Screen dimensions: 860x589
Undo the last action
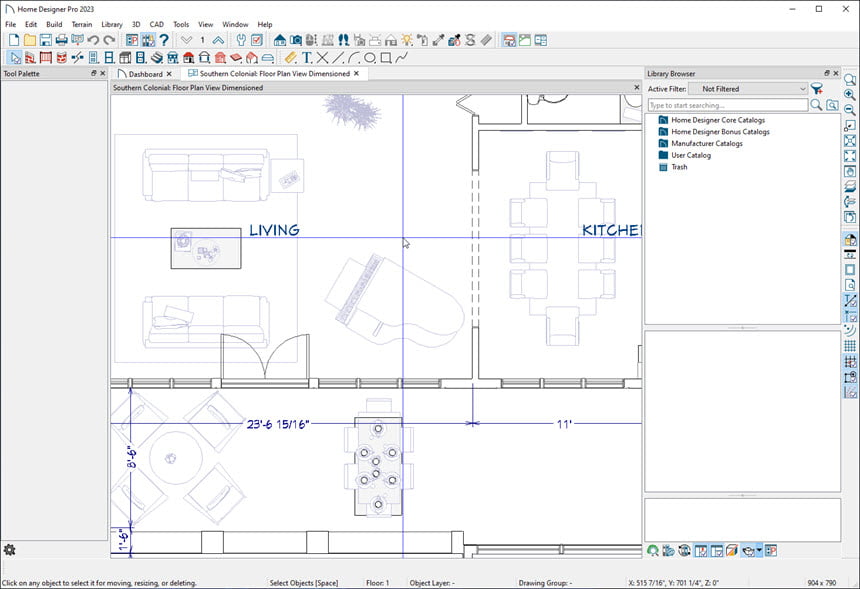click(93, 40)
